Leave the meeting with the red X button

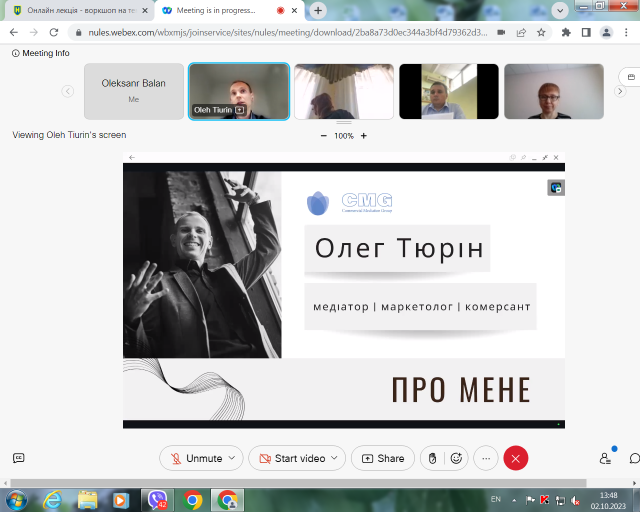click(516, 458)
